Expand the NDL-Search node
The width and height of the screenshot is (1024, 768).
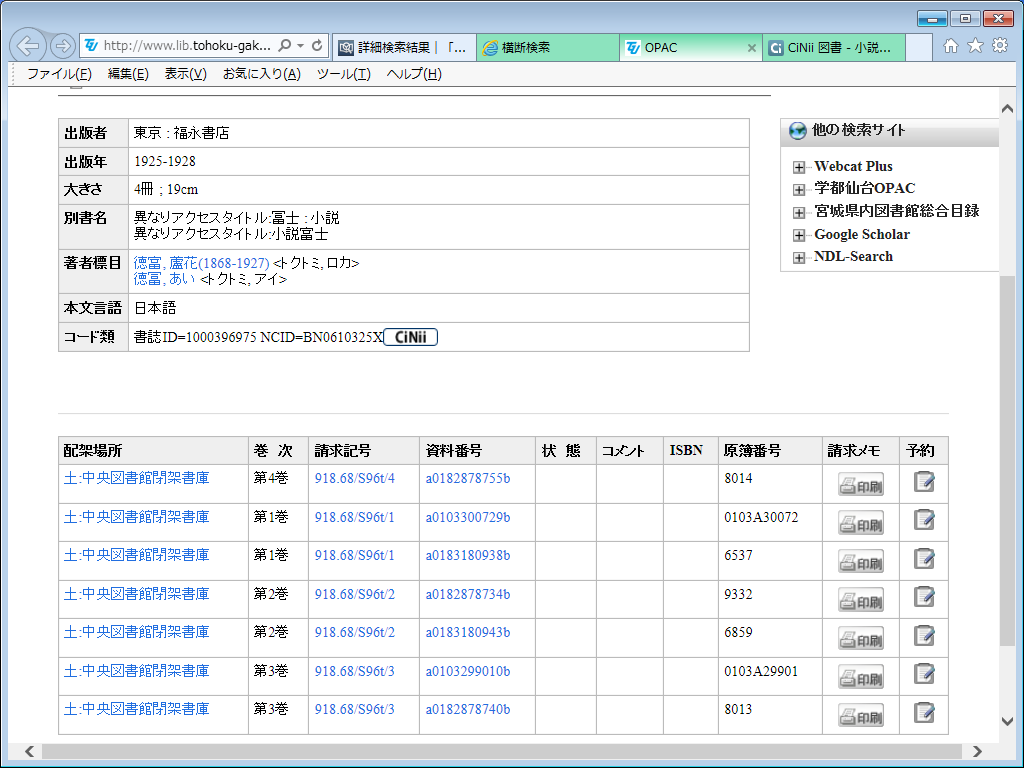[x=799, y=257]
